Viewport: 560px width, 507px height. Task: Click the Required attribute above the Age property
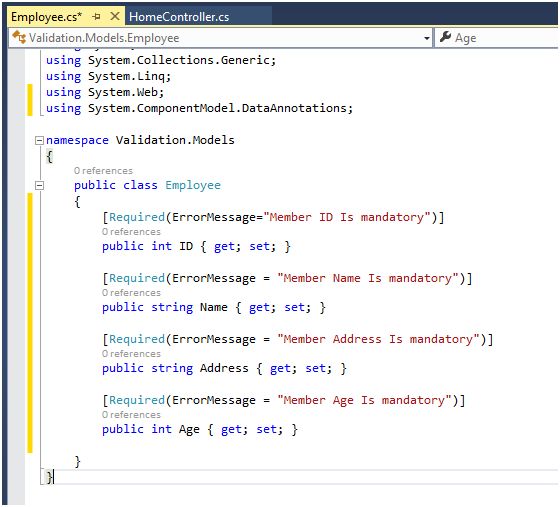click(137, 400)
